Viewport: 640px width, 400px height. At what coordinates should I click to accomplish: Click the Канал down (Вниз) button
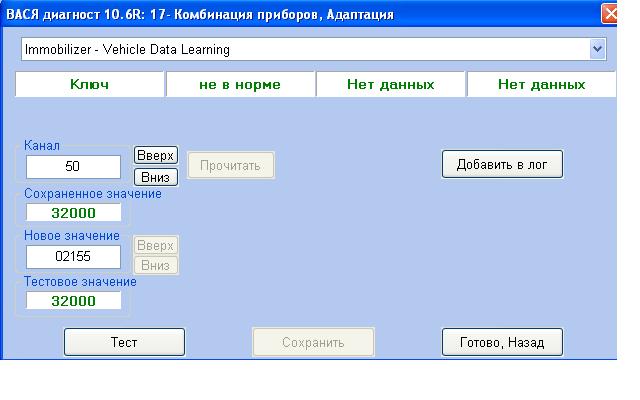pyautogui.click(x=156, y=177)
